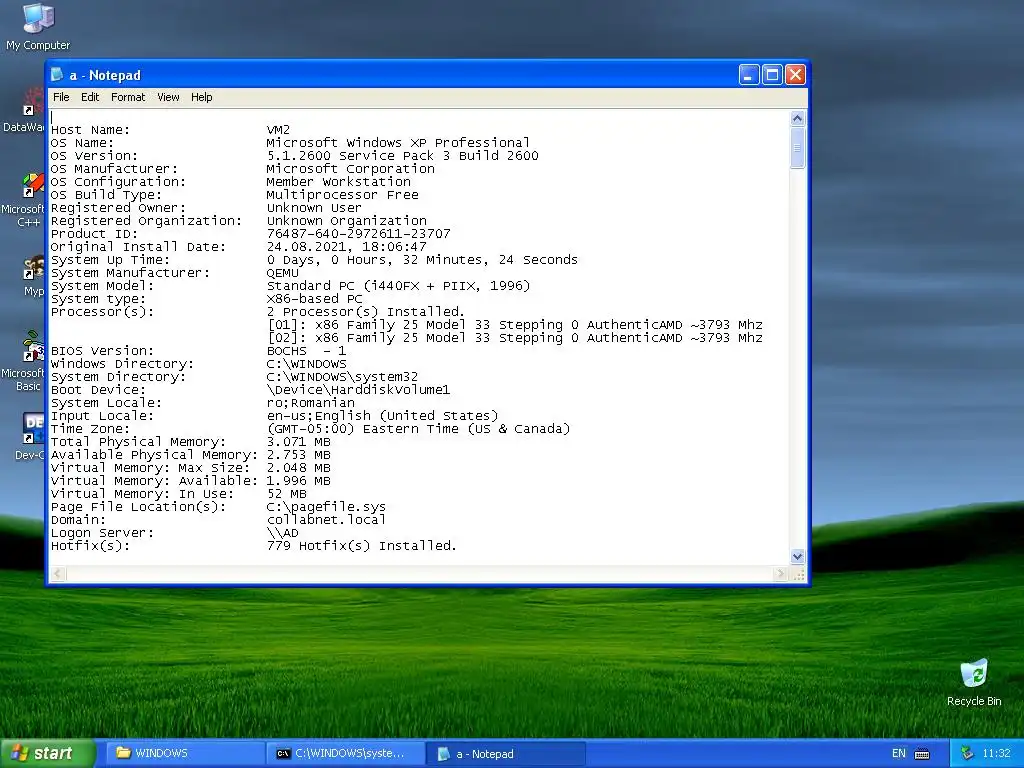The height and width of the screenshot is (768, 1024).
Task: Click the Available Physical Memory value 2.753 MB
Action: (298, 455)
